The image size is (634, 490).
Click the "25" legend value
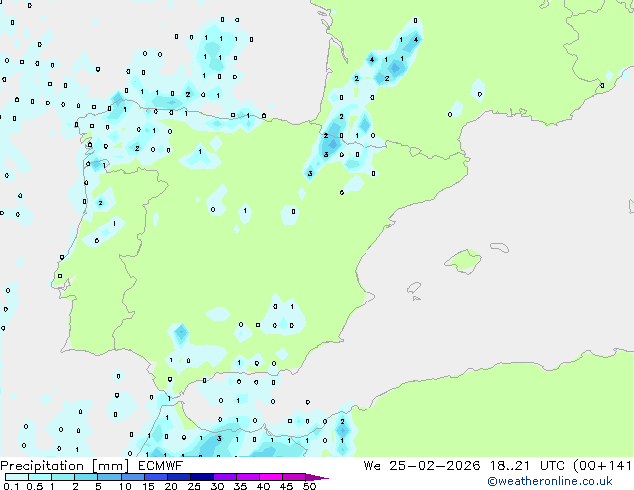pos(194,486)
